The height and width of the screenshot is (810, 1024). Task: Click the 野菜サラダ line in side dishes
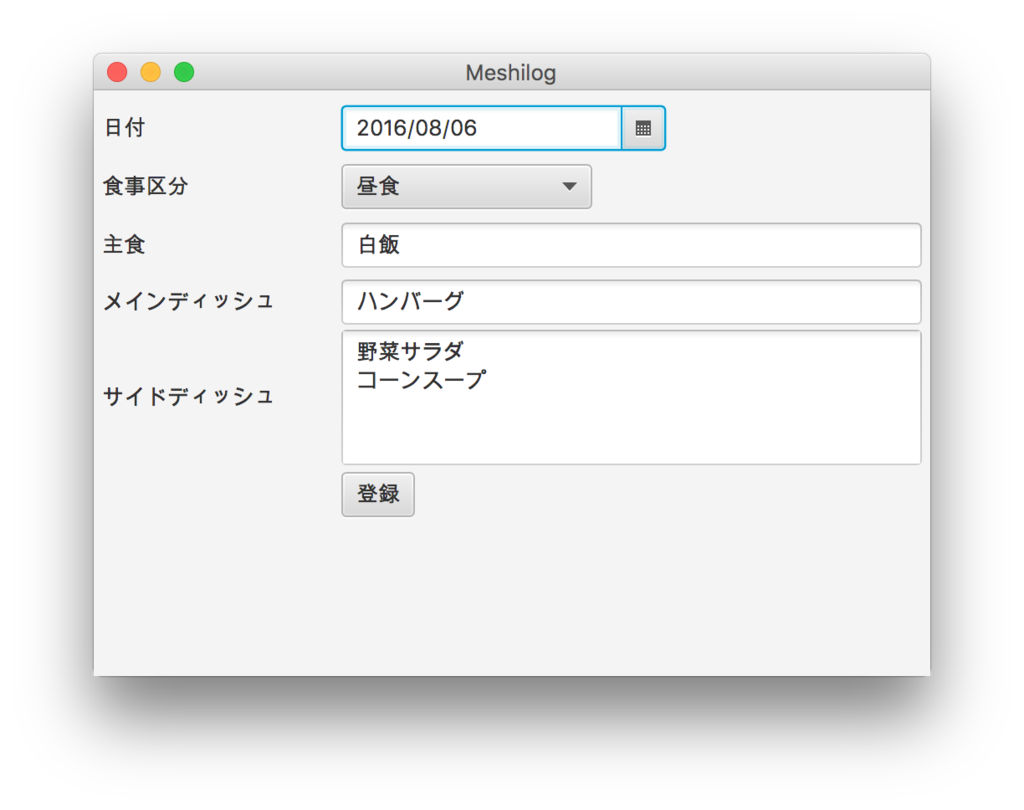(x=410, y=351)
